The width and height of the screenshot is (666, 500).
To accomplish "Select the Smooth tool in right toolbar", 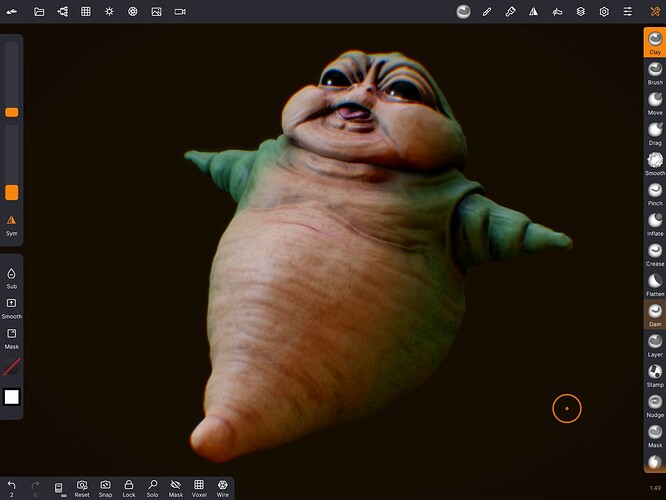I will point(655,164).
